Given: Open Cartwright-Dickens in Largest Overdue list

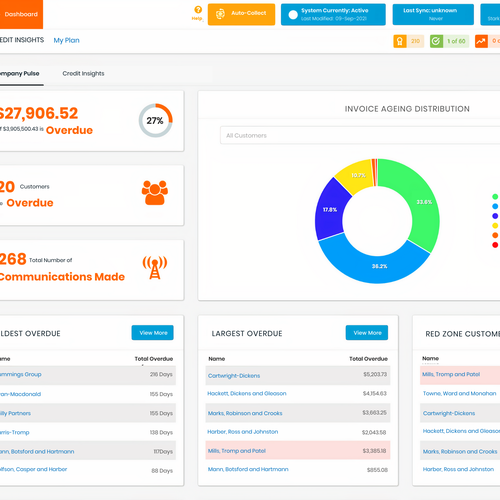Looking at the screenshot, I should (x=234, y=376).
